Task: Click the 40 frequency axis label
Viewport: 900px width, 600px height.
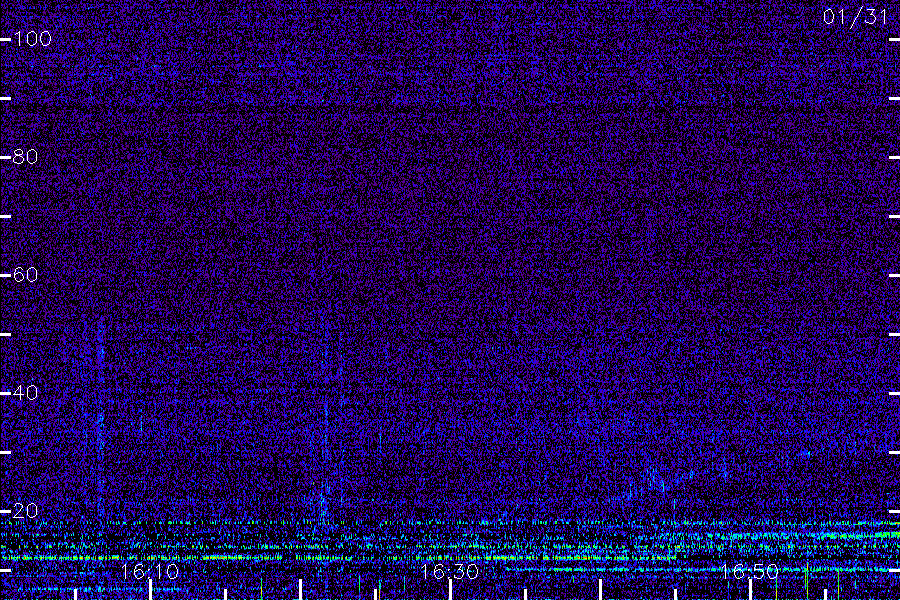Action: (x=25, y=393)
